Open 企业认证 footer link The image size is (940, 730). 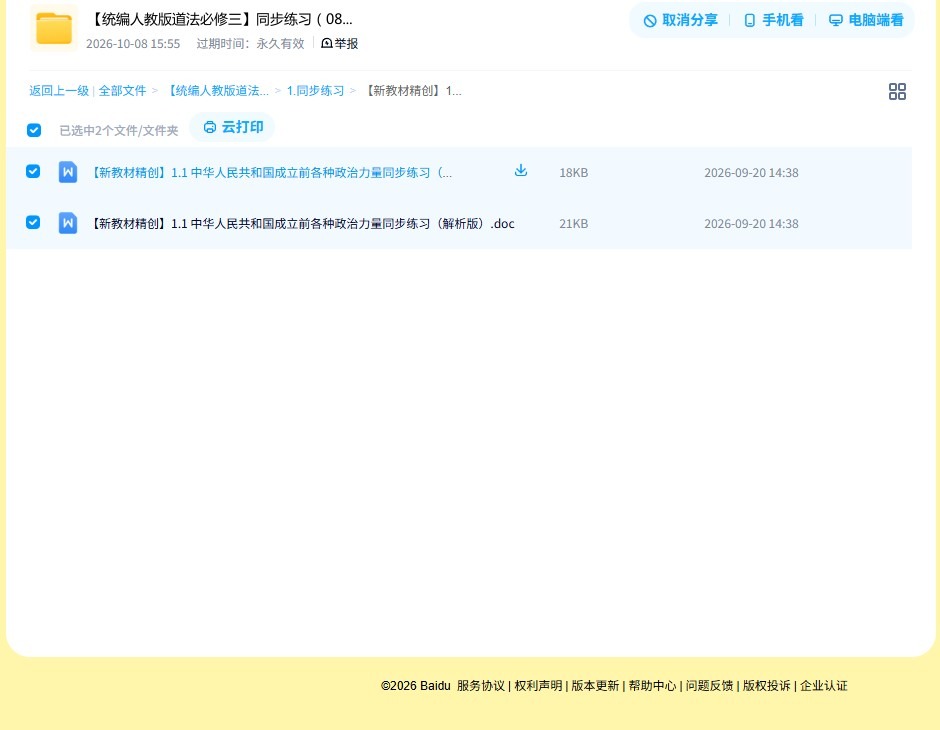point(824,686)
